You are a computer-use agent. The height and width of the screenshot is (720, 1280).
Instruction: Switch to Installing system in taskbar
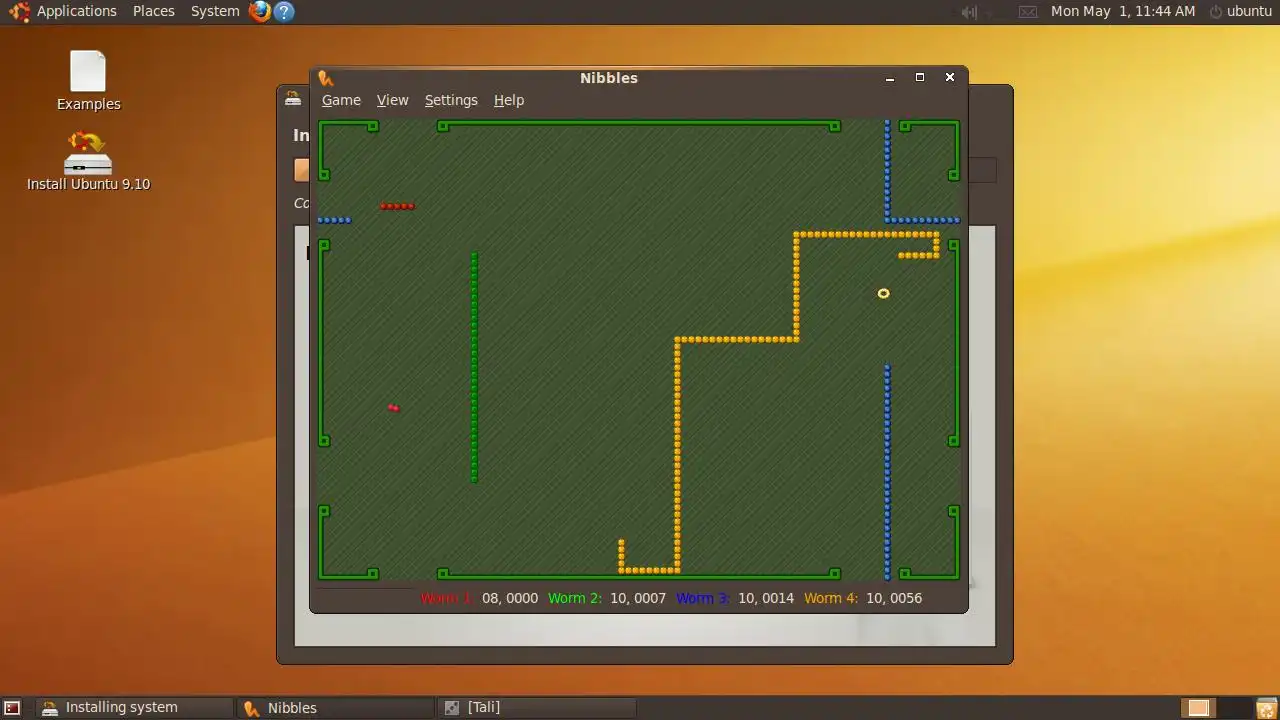coord(134,707)
